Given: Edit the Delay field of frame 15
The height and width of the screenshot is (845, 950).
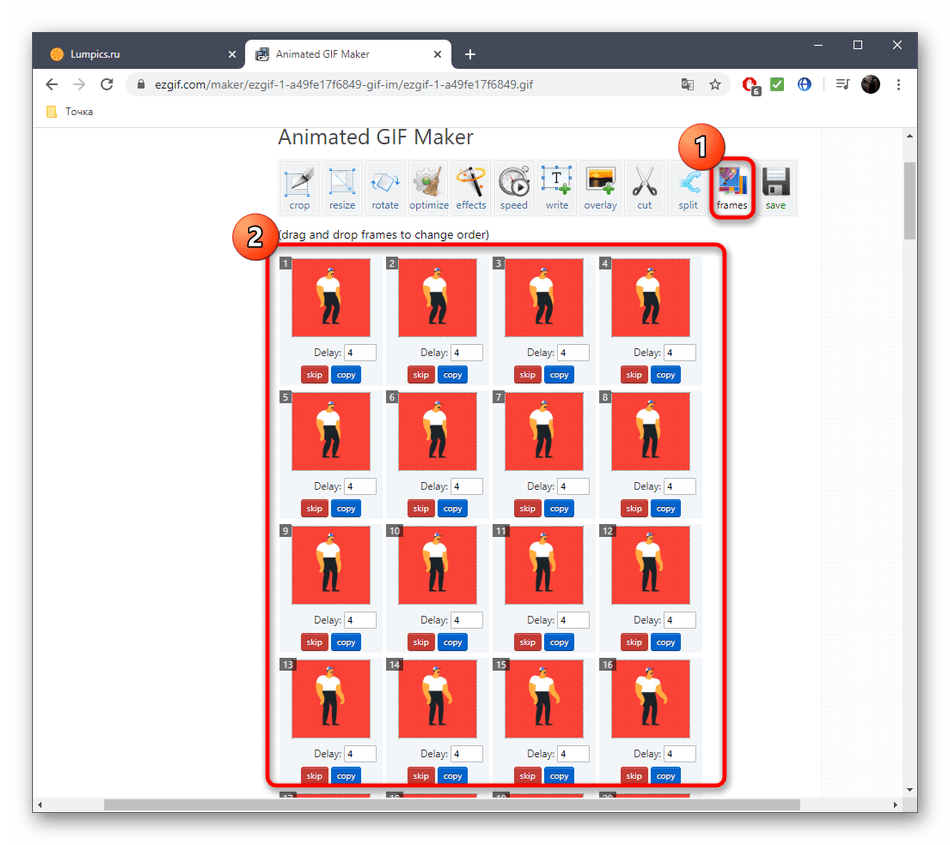Looking at the screenshot, I should pyautogui.click(x=573, y=754).
